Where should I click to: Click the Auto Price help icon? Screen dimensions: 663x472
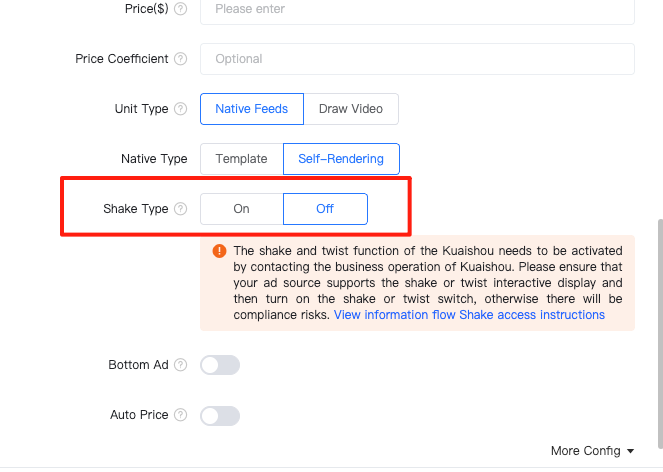181,415
